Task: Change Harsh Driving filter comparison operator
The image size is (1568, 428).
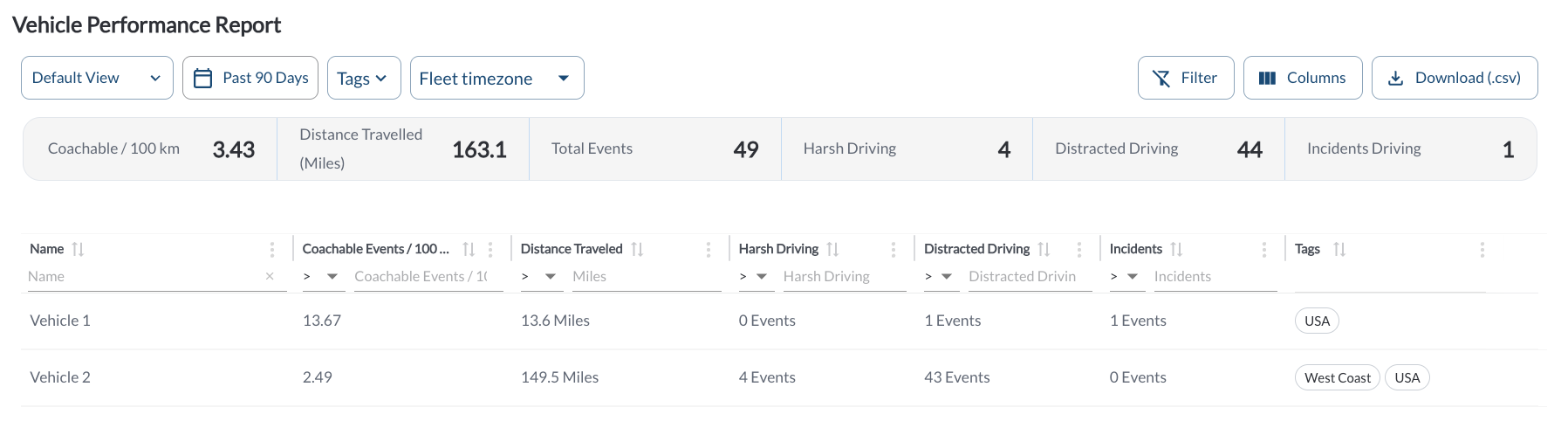Action: tap(753, 276)
